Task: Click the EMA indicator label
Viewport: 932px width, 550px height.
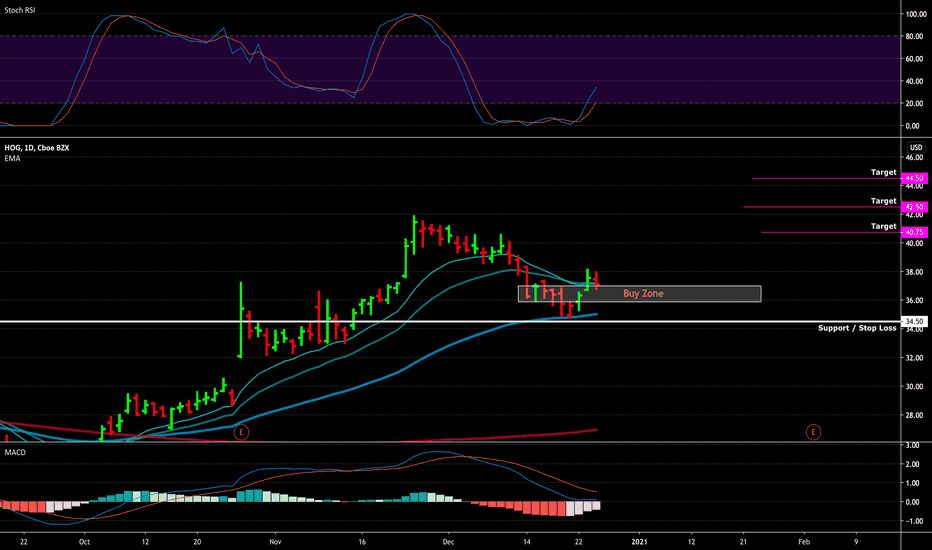Action: pyautogui.click(x=12, y=158)
